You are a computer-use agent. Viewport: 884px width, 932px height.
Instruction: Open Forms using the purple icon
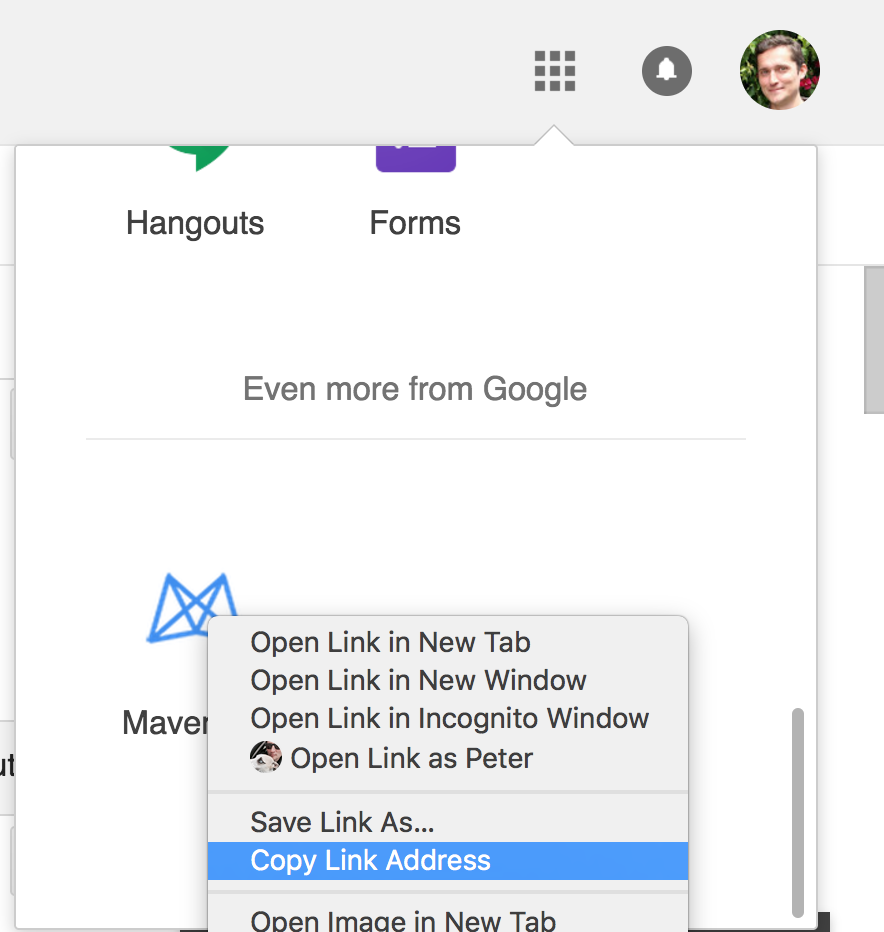[416, 160]
